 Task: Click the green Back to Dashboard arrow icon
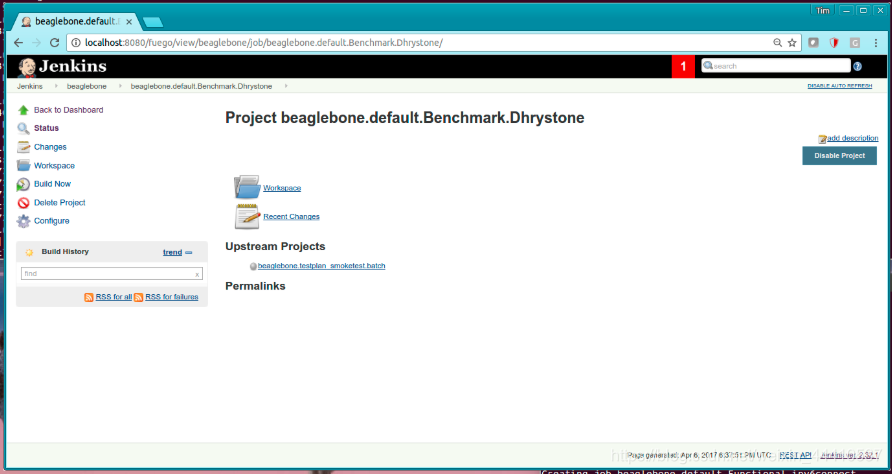[x=23, y=110]
